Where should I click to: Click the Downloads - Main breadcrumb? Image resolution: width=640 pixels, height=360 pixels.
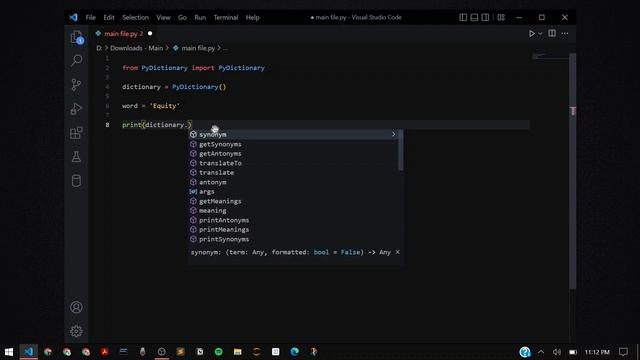[136, 48]
